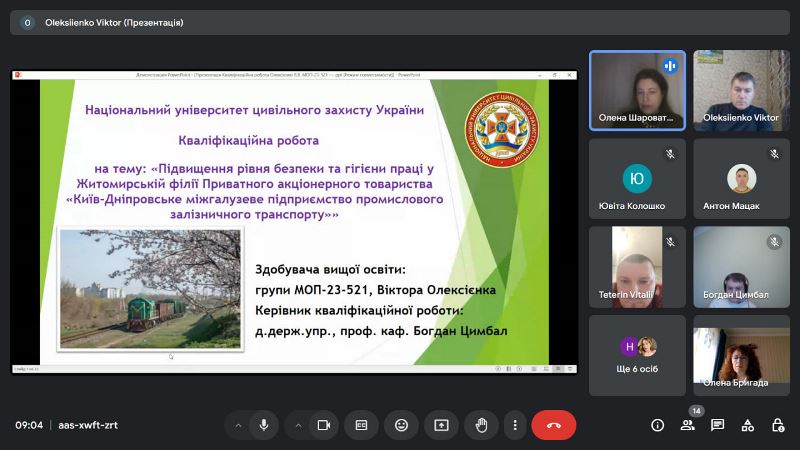
Task: Select Oleksiienko Viktor video tile
Action: click(741, 90)
